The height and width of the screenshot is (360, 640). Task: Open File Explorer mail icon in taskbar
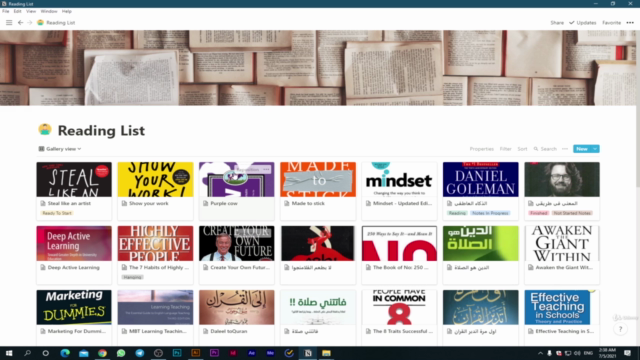(84, 353)
